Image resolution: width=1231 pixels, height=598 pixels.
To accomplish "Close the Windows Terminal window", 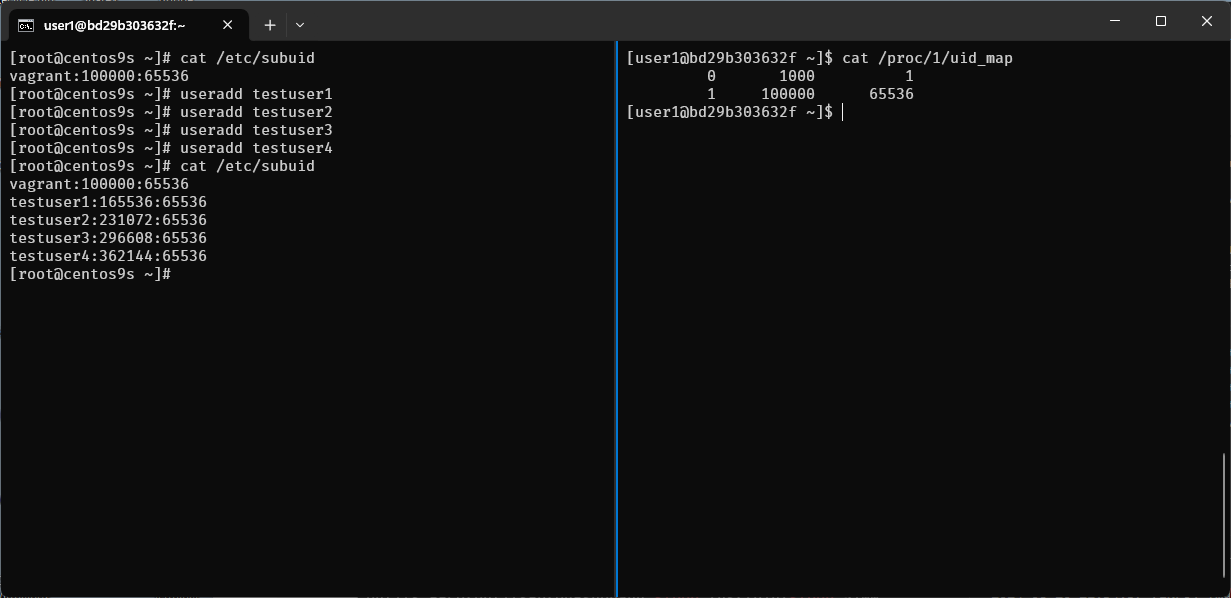I will coord(1207,21).
